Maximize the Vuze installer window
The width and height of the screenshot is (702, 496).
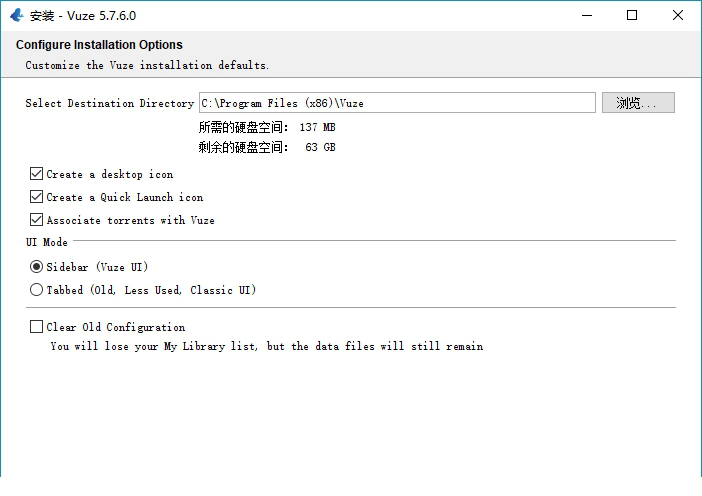pos(631,15)
